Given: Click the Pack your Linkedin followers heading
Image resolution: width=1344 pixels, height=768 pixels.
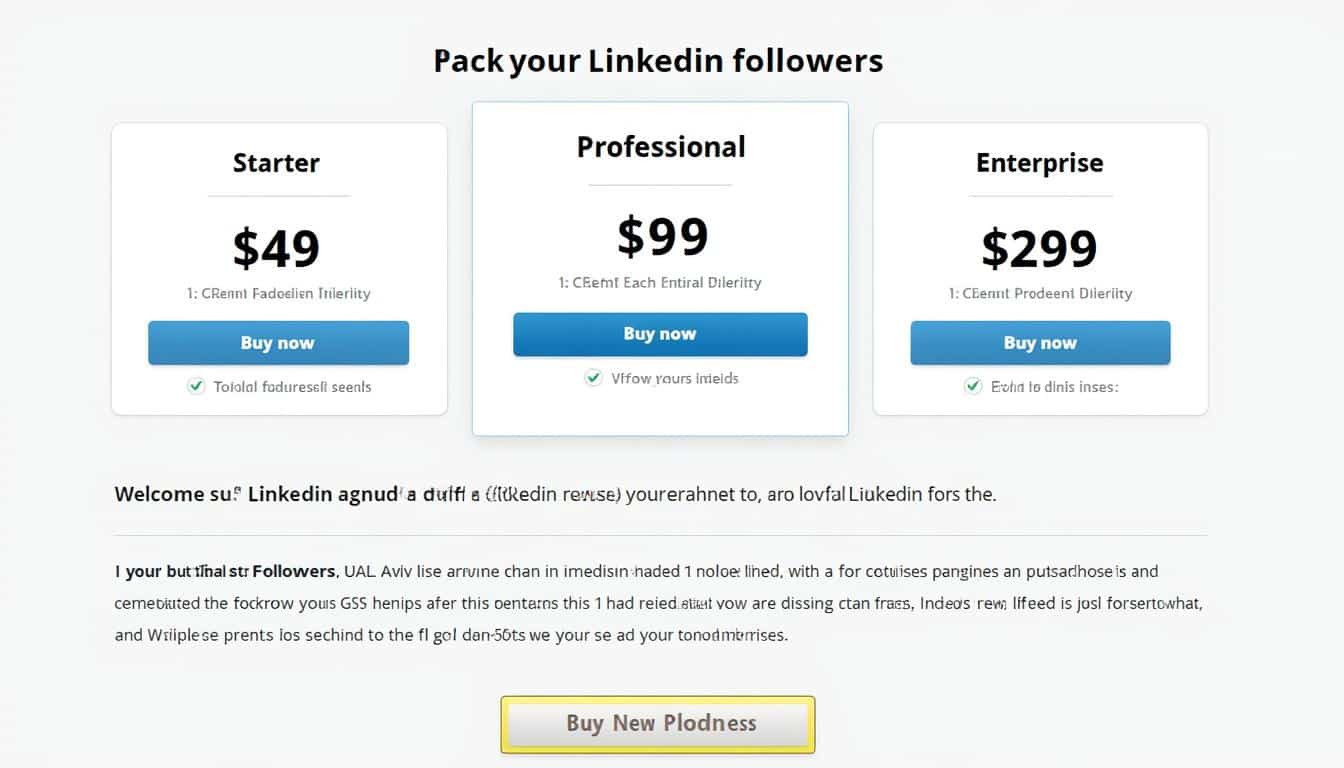Looking at the screenshot, I should click(x=658, y=61).
